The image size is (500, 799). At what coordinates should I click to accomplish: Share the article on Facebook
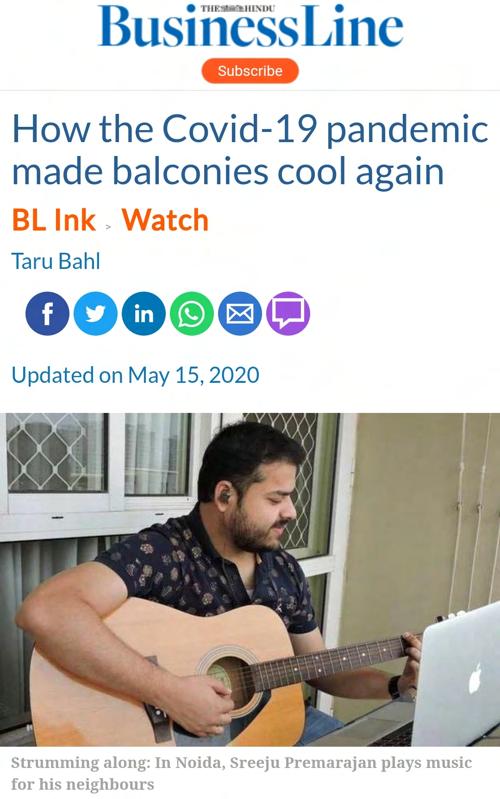pos(47,313)
